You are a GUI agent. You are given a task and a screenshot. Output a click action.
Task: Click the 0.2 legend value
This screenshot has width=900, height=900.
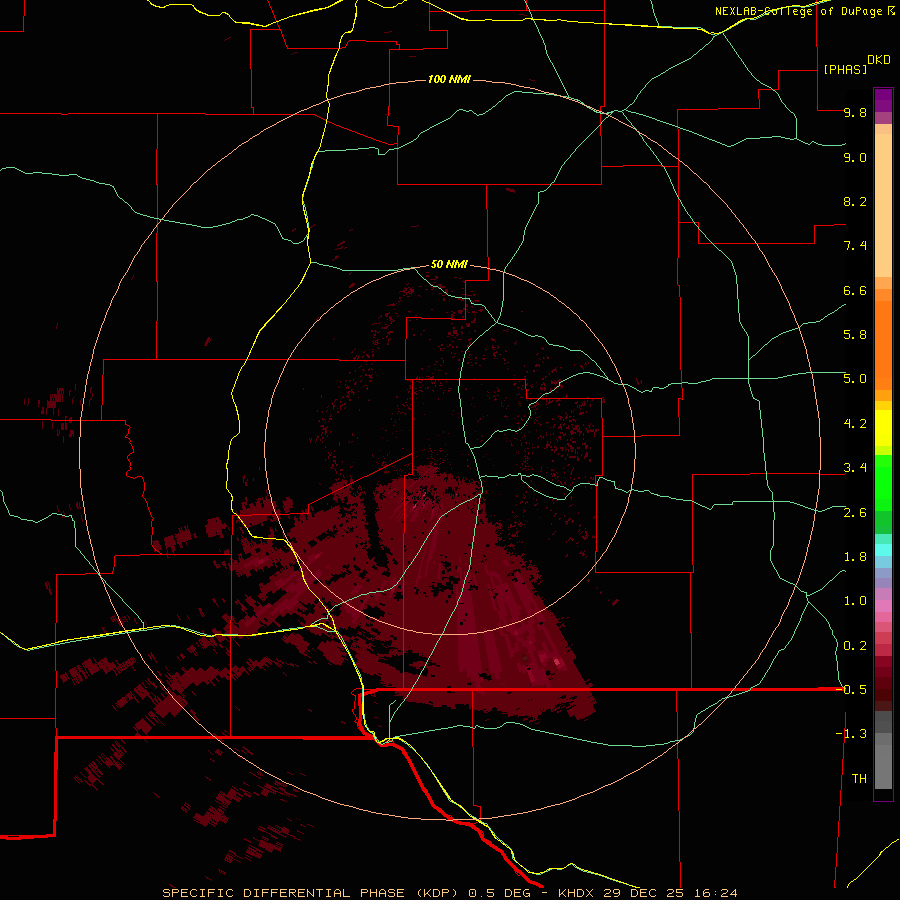tap(855, 646)
